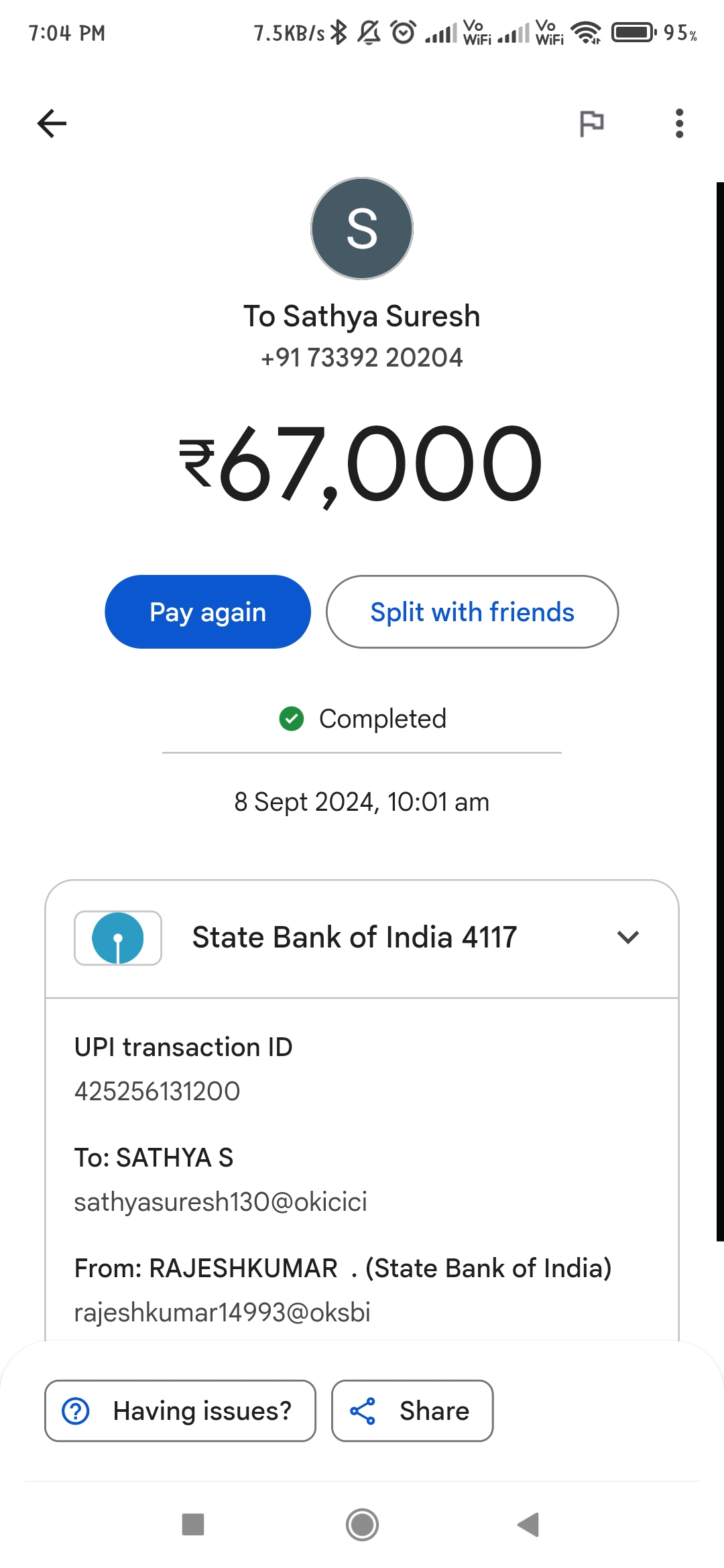Tap the triangle back navigation button

(x=529, y=1524)
